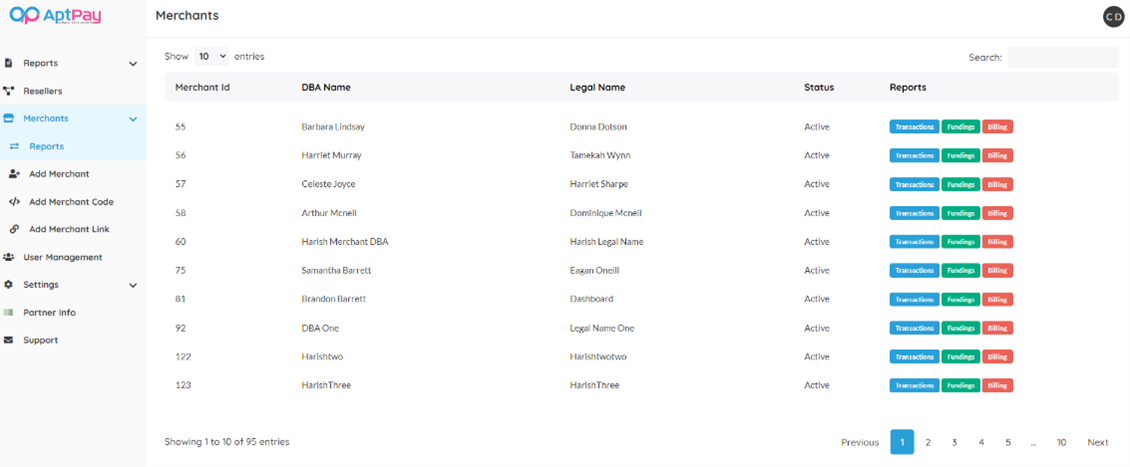Open the Show entries count dropdown
This screenshot has width=1130, height=467.
point(211,57)
